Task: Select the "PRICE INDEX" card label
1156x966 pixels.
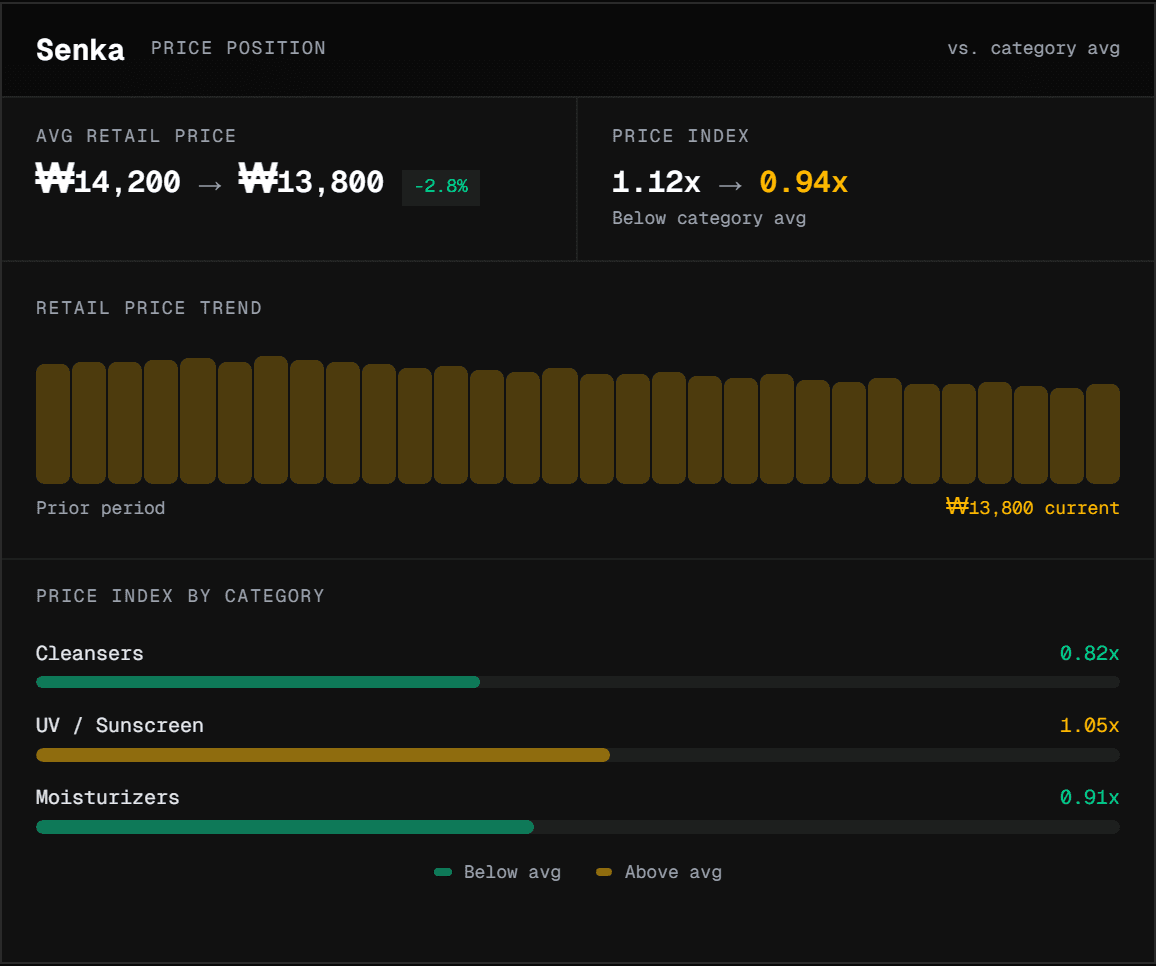Action: click(680, 136)
